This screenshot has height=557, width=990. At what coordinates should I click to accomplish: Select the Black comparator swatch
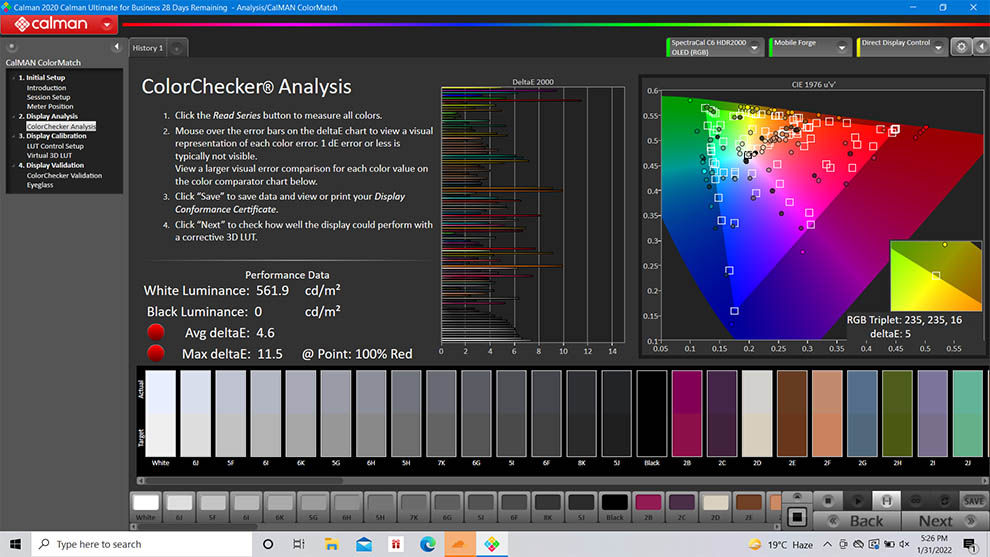652,413
